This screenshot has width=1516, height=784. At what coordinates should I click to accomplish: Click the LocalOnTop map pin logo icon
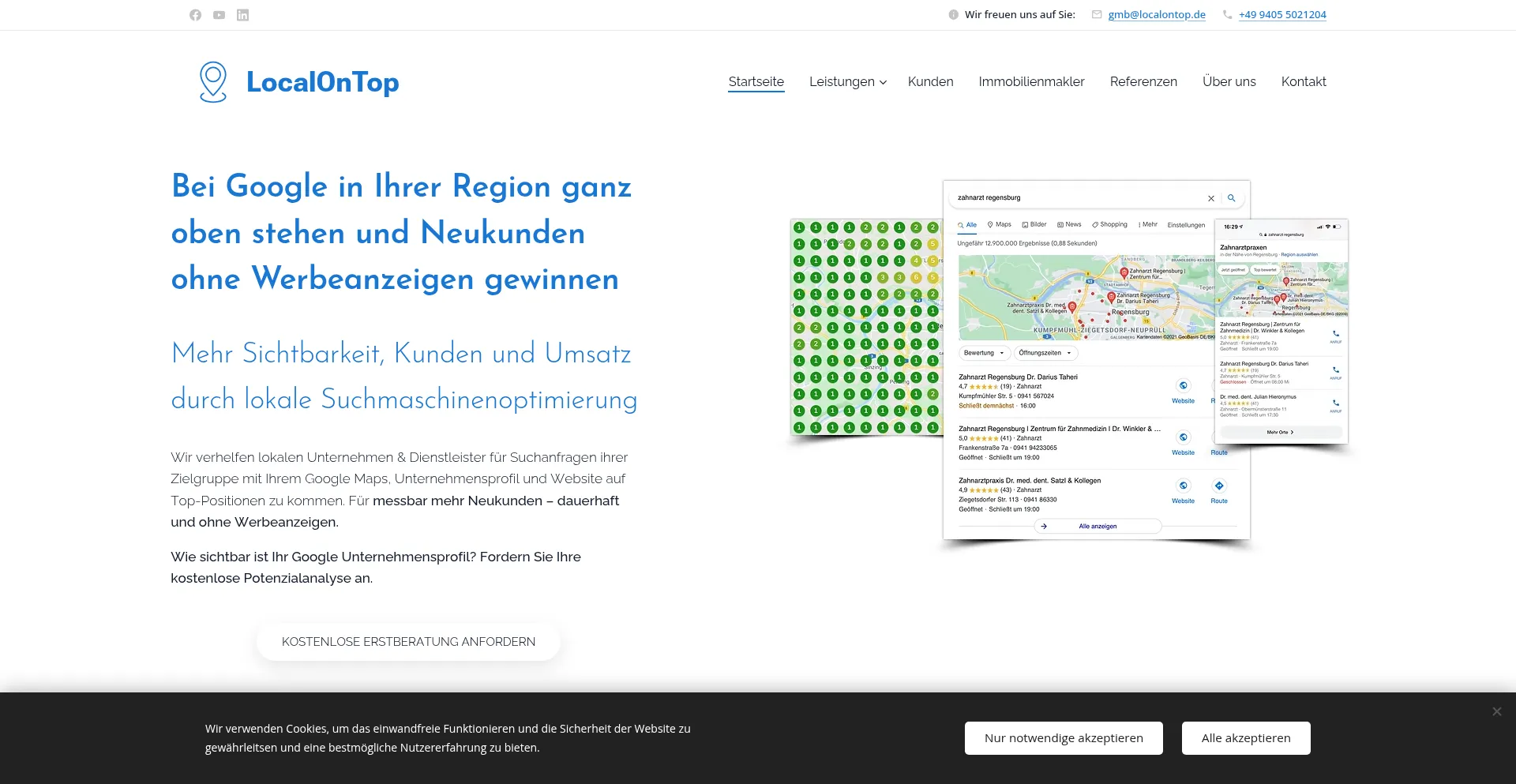click(x=213, y=82)
